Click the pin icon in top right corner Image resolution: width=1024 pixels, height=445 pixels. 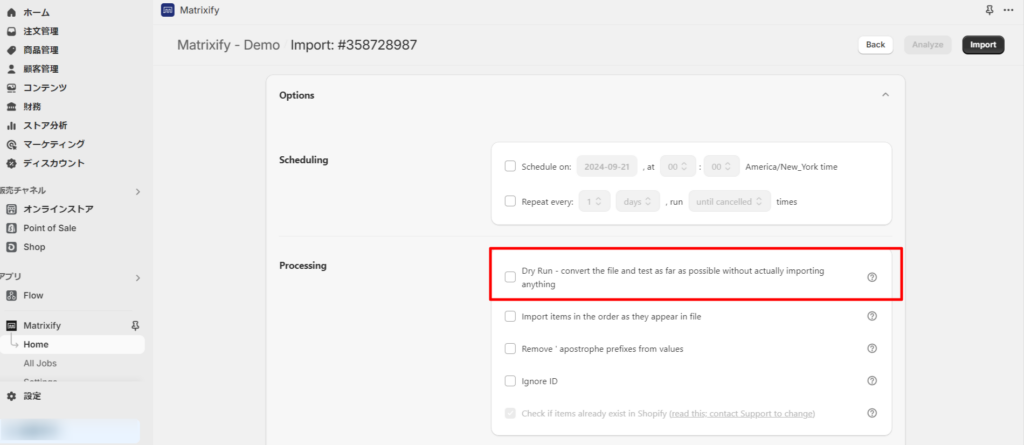(x=989, y=10)
